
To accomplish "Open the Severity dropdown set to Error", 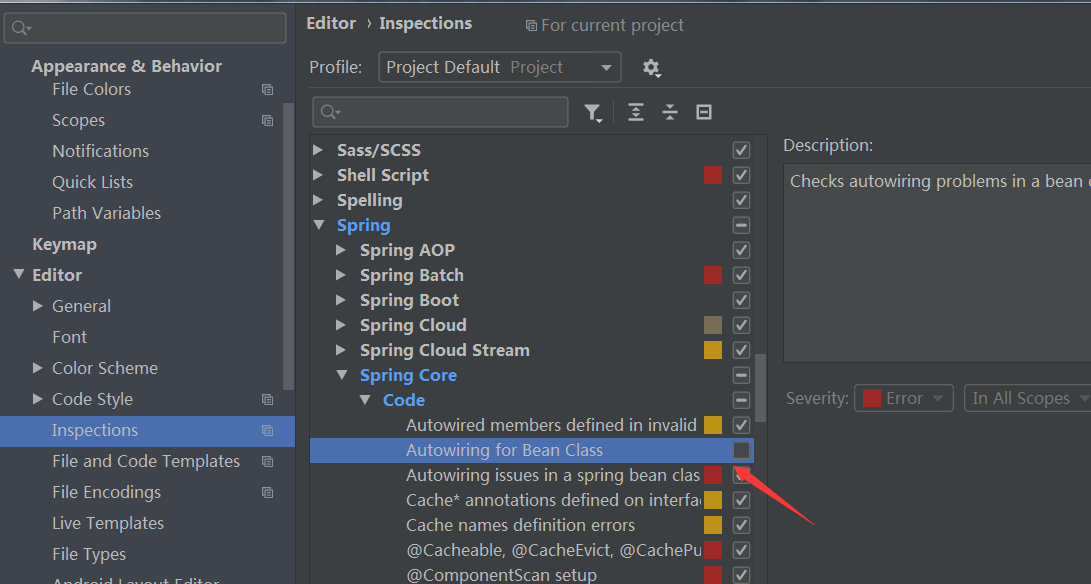I will point(903,398).
